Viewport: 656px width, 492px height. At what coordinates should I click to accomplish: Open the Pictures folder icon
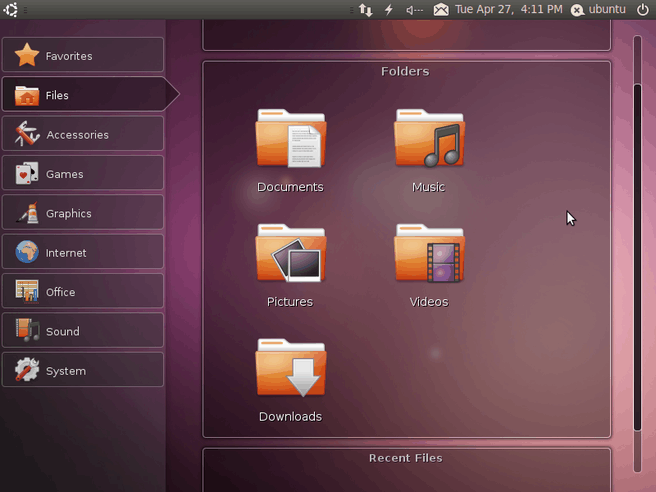[x=291, y=253]
